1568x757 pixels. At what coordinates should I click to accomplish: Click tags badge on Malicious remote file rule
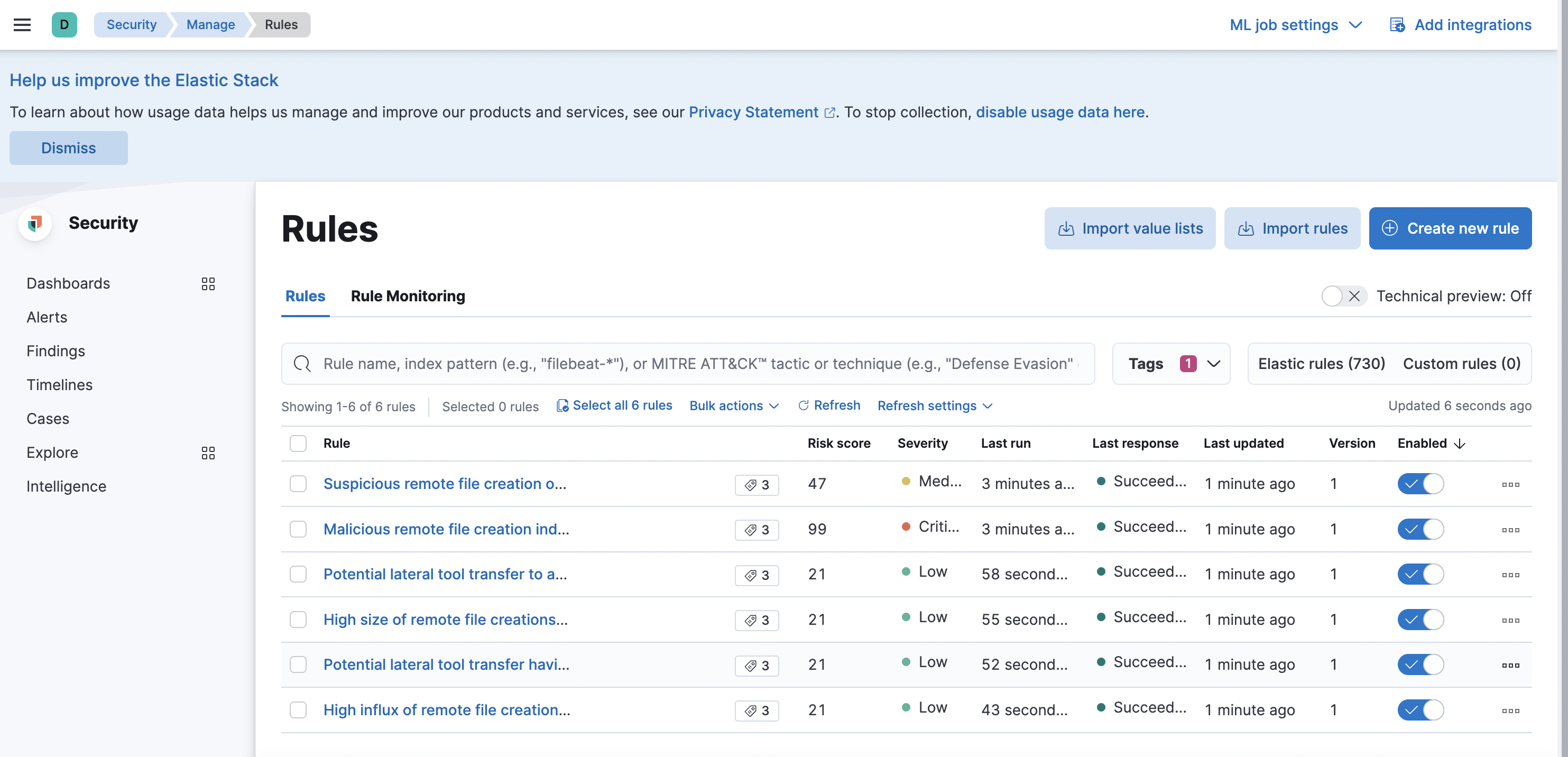pos(756,529)
